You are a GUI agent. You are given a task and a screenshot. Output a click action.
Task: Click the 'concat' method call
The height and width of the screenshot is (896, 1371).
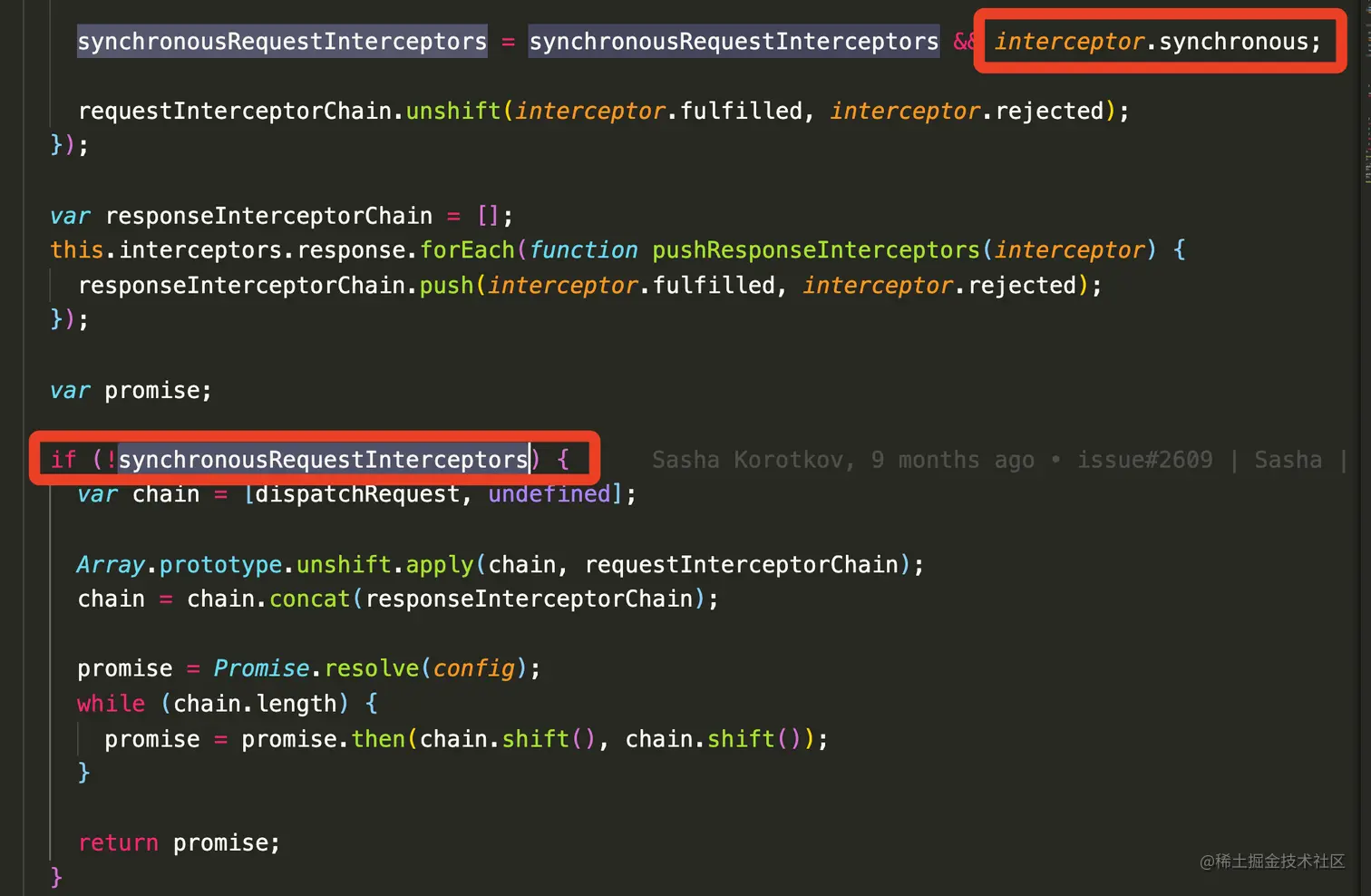(x=309, y=599)
